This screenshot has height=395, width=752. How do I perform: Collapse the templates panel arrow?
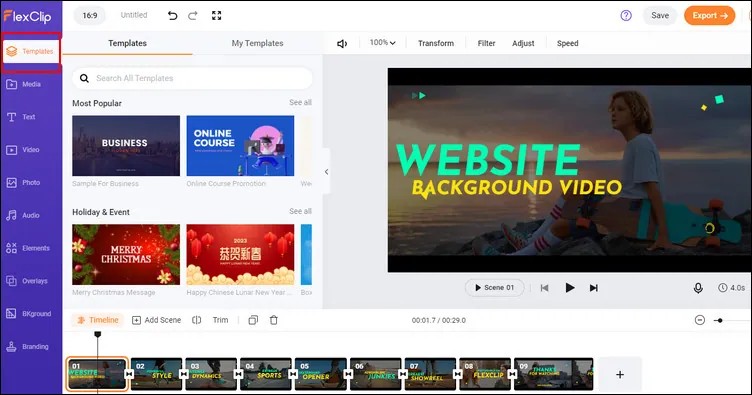tap(326, 172)
